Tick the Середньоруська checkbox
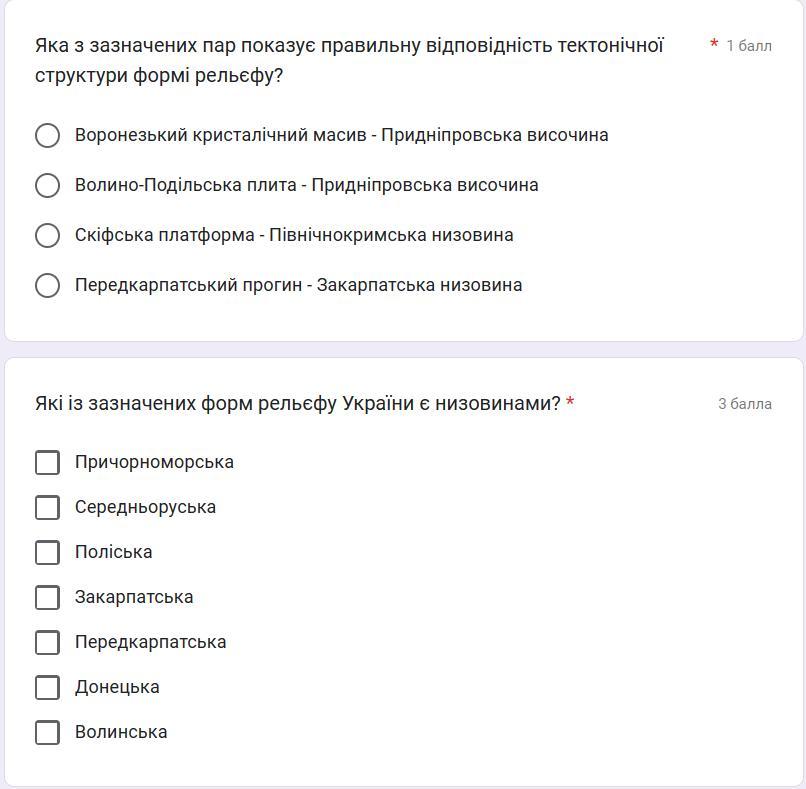 47,507
